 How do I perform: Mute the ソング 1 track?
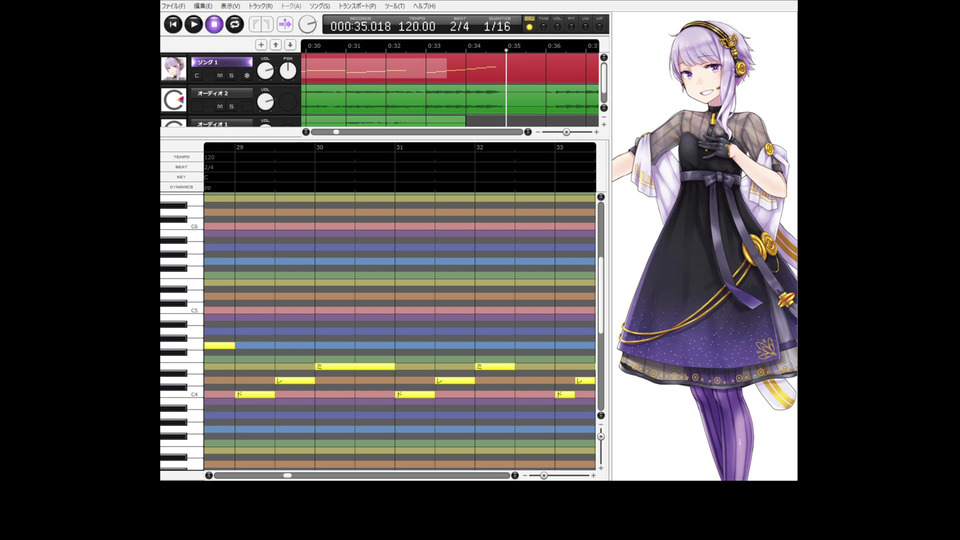tap(220, 75)
